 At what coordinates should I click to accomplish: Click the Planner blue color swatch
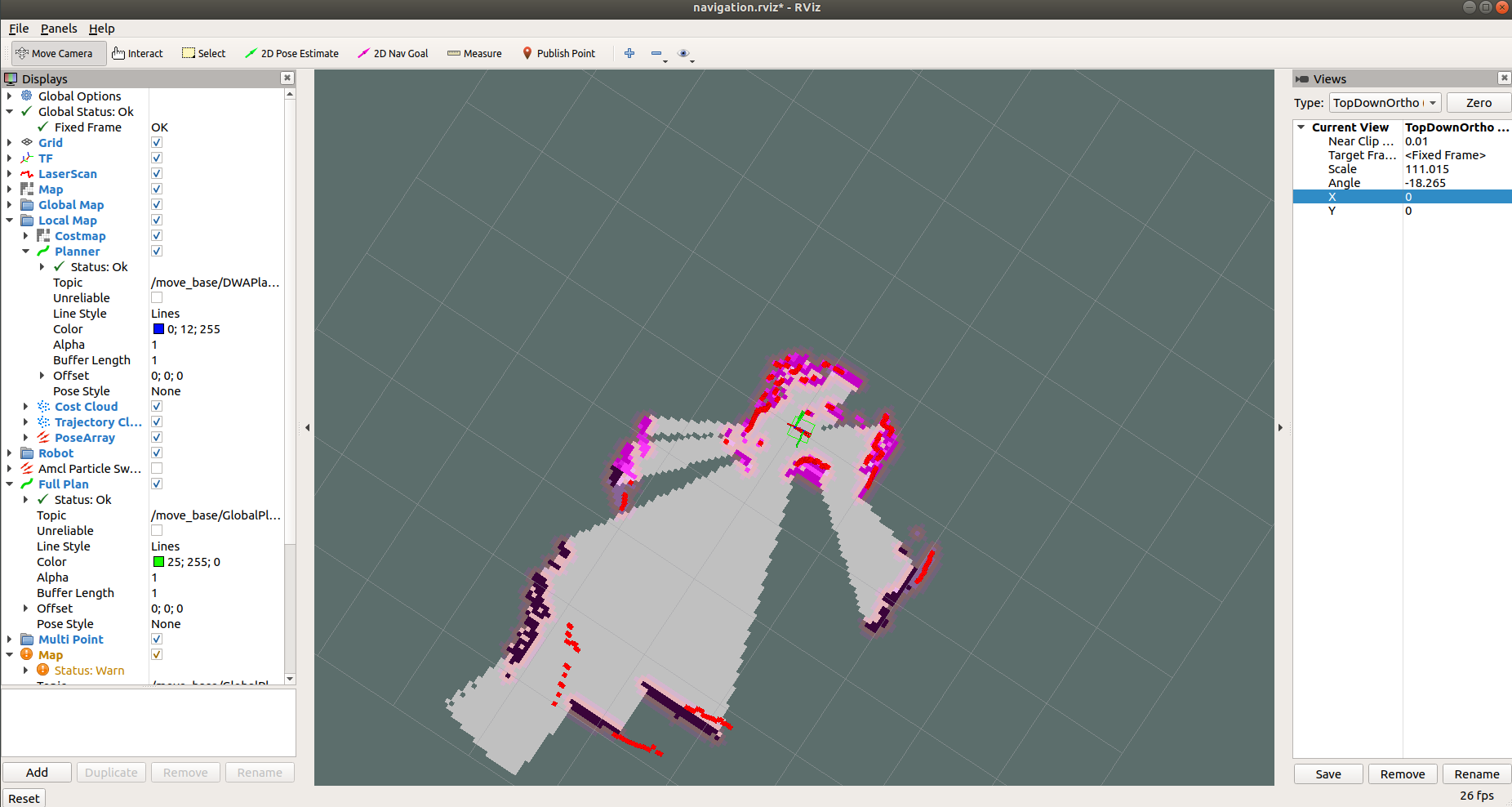tap(158, 328)
